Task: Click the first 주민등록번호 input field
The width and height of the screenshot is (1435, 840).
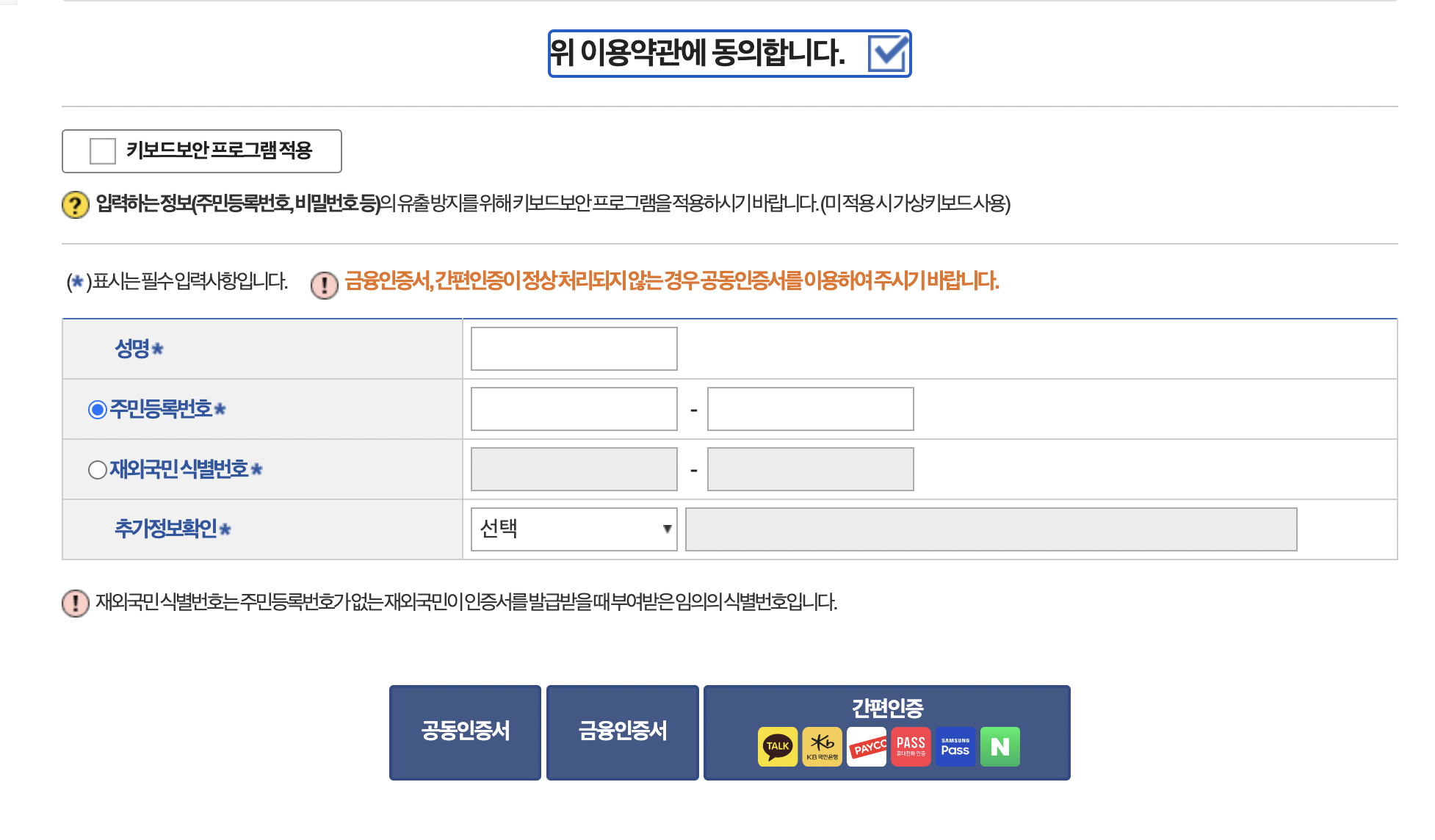Action: (574, 409)
